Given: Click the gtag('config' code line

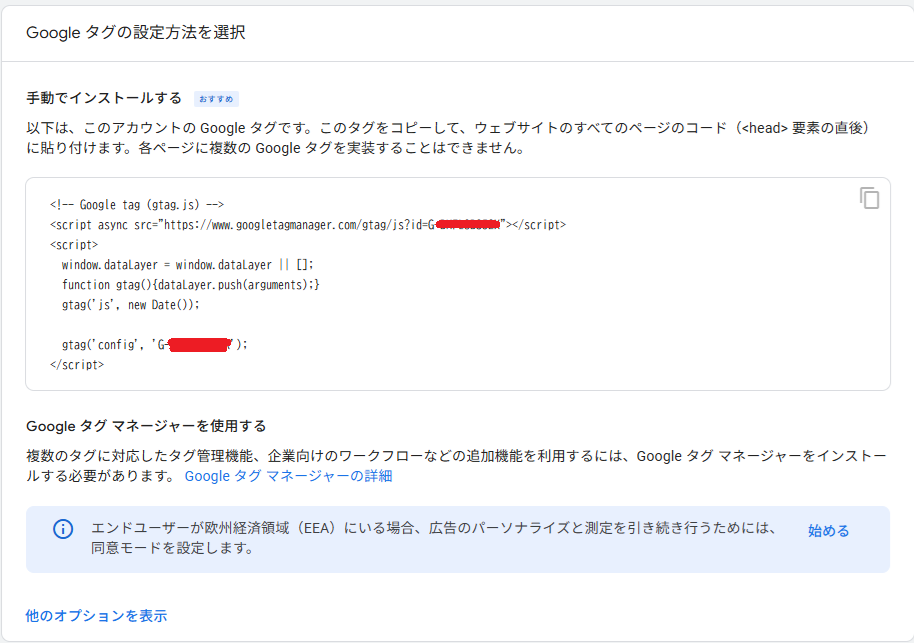Looking at the screenshot, I should point(154,345).
